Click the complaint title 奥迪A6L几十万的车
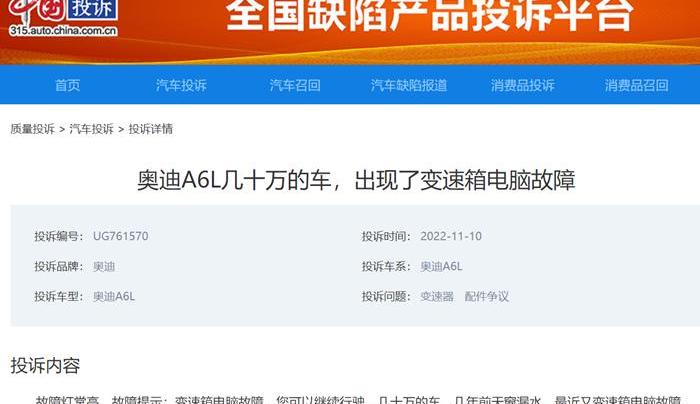Screen dimensions: 700x404 click(x=356, y=180)
